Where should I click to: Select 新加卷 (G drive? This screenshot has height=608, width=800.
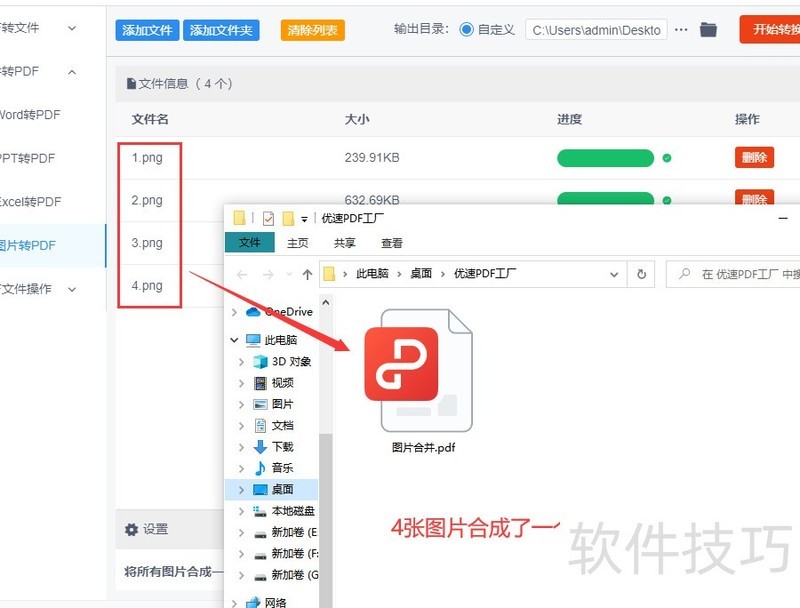tap(294, 575)
